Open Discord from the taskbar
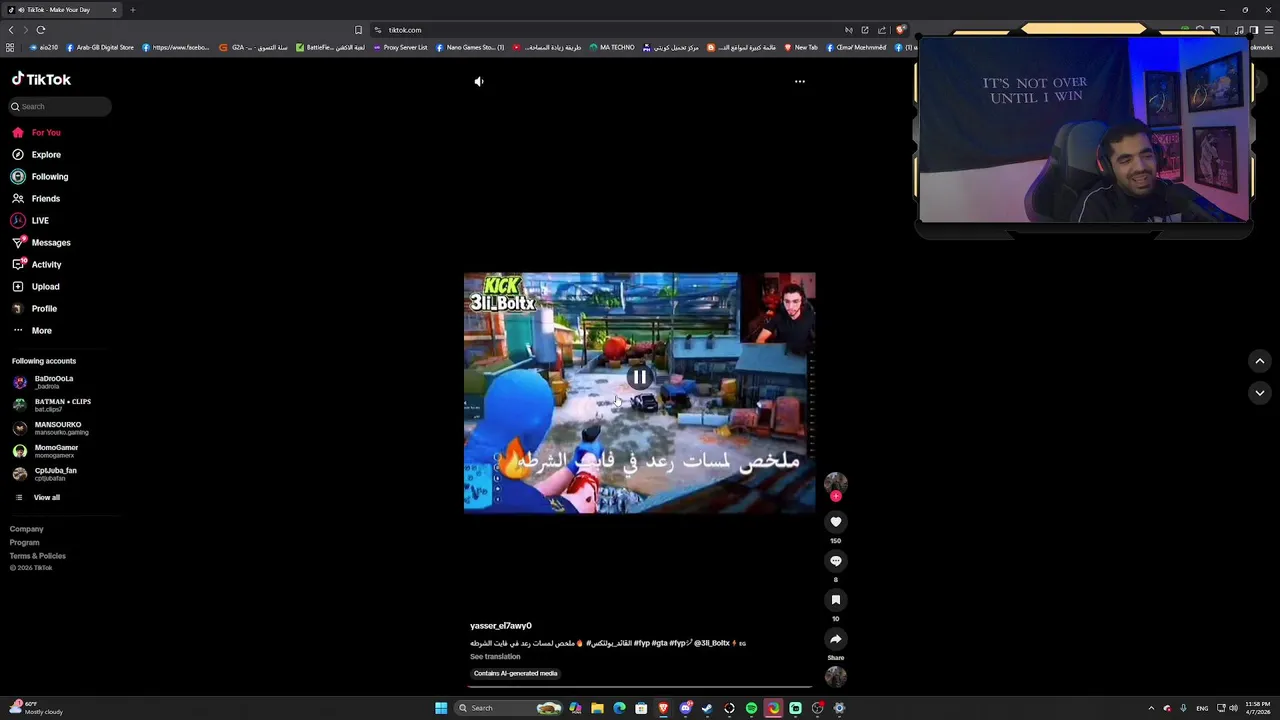Screen dimensions: 1280x720 pyautogui.click(x=685, y=708)
